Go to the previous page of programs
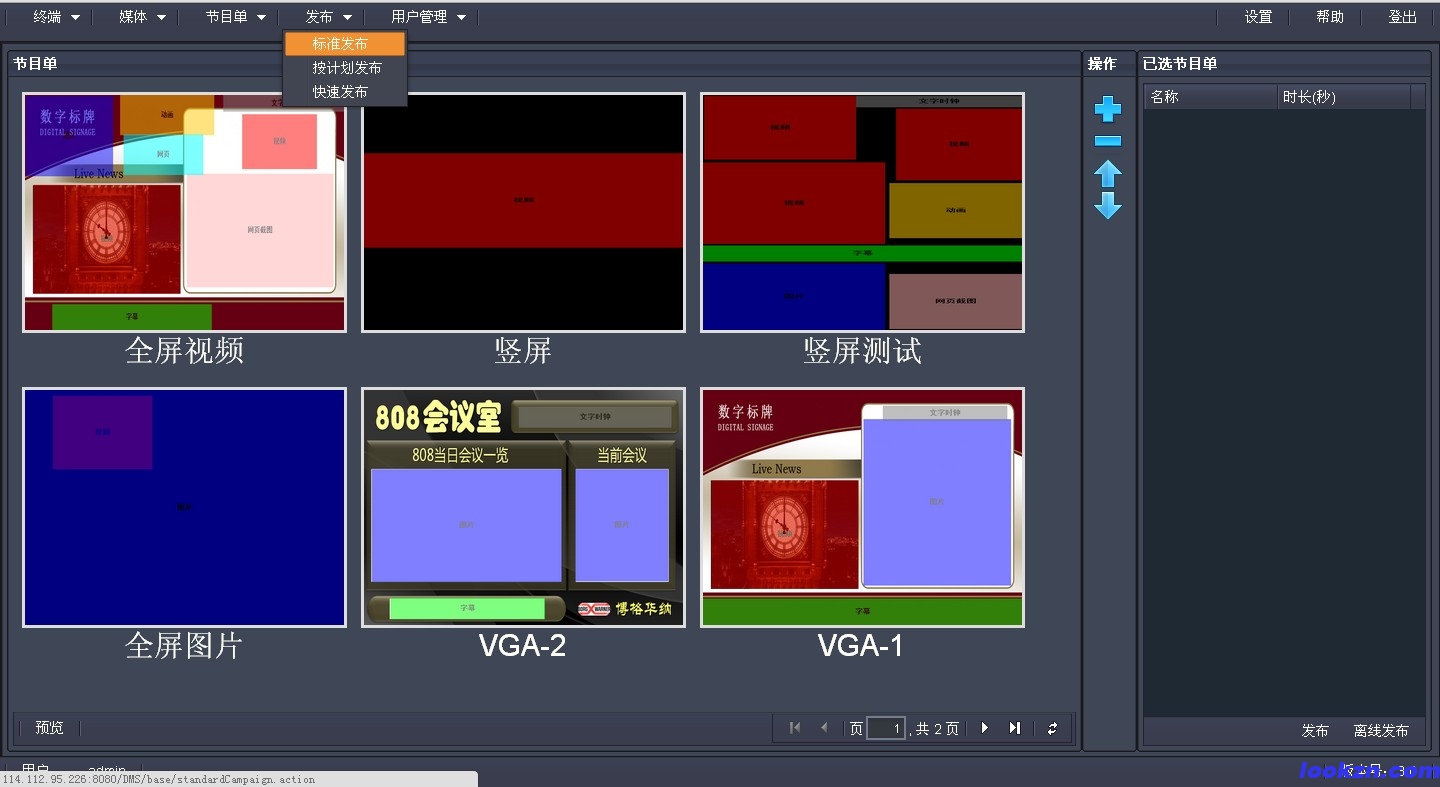1440x787 pixels. (x=824, y=728)
